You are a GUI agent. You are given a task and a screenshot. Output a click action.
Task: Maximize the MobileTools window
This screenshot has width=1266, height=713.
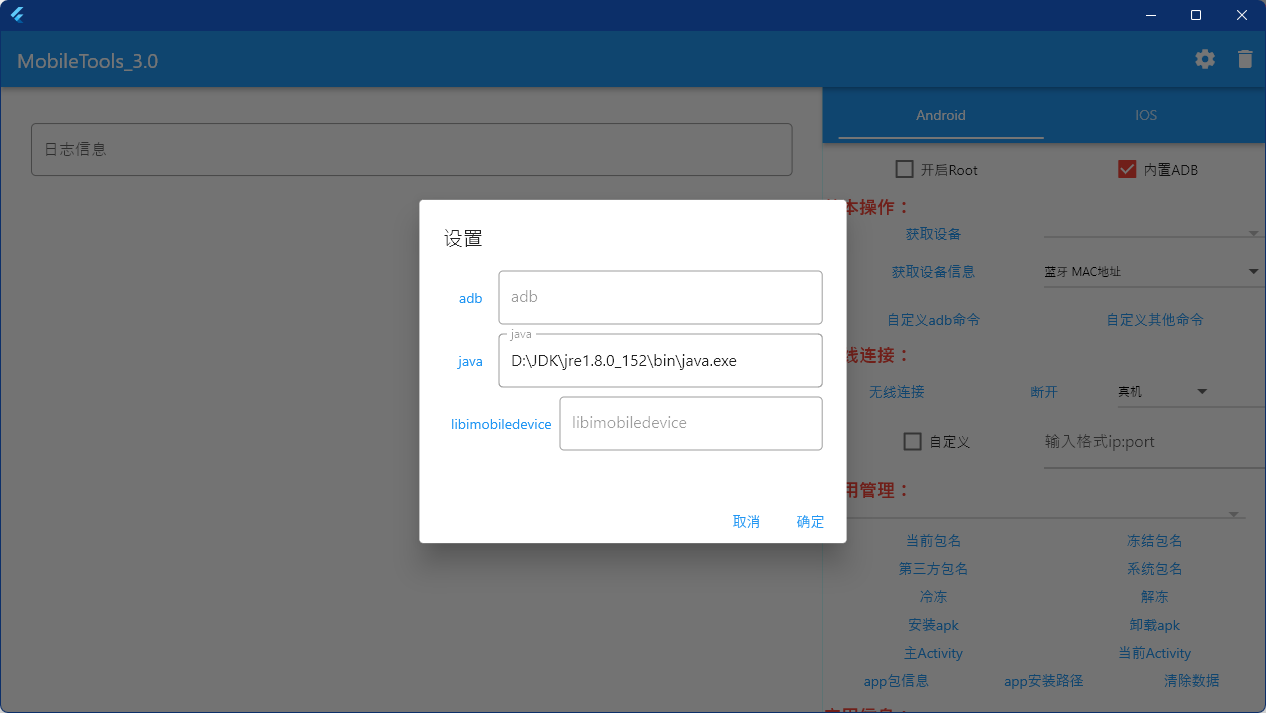pos(1196,15)
